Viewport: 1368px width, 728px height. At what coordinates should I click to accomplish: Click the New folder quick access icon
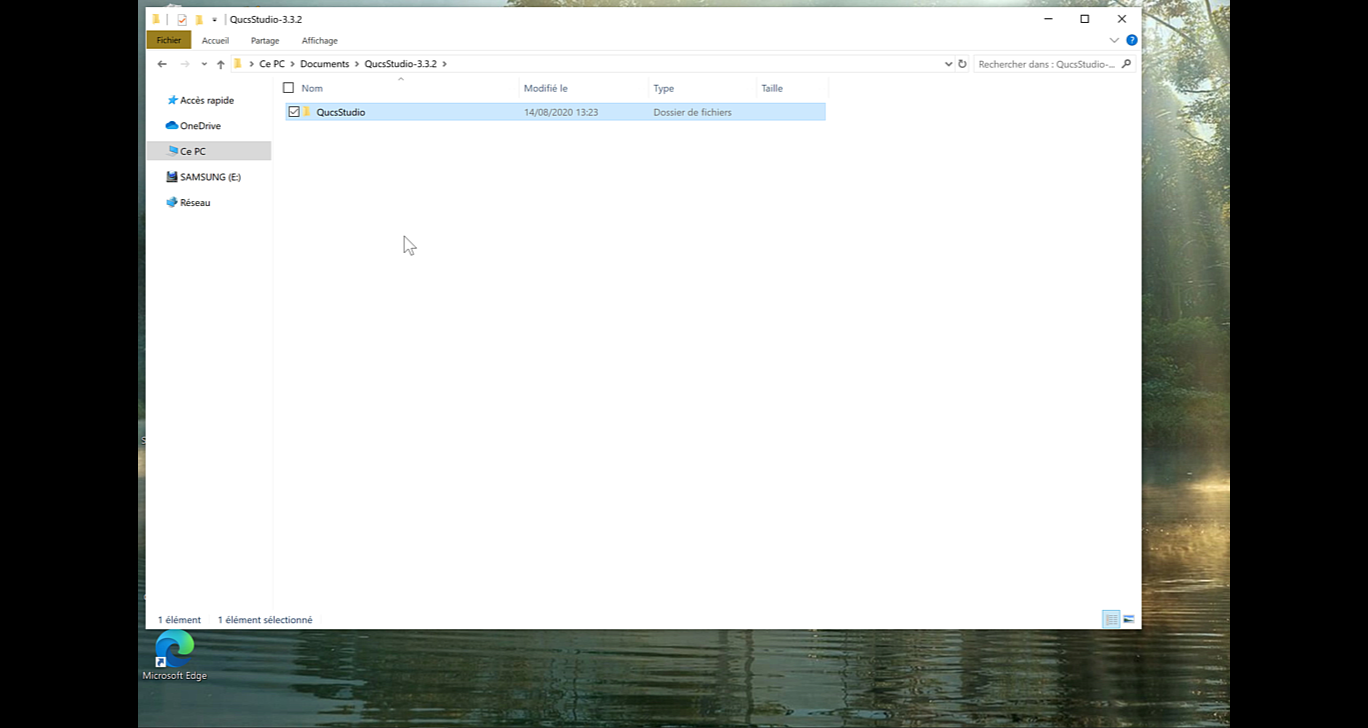point(199,19)
